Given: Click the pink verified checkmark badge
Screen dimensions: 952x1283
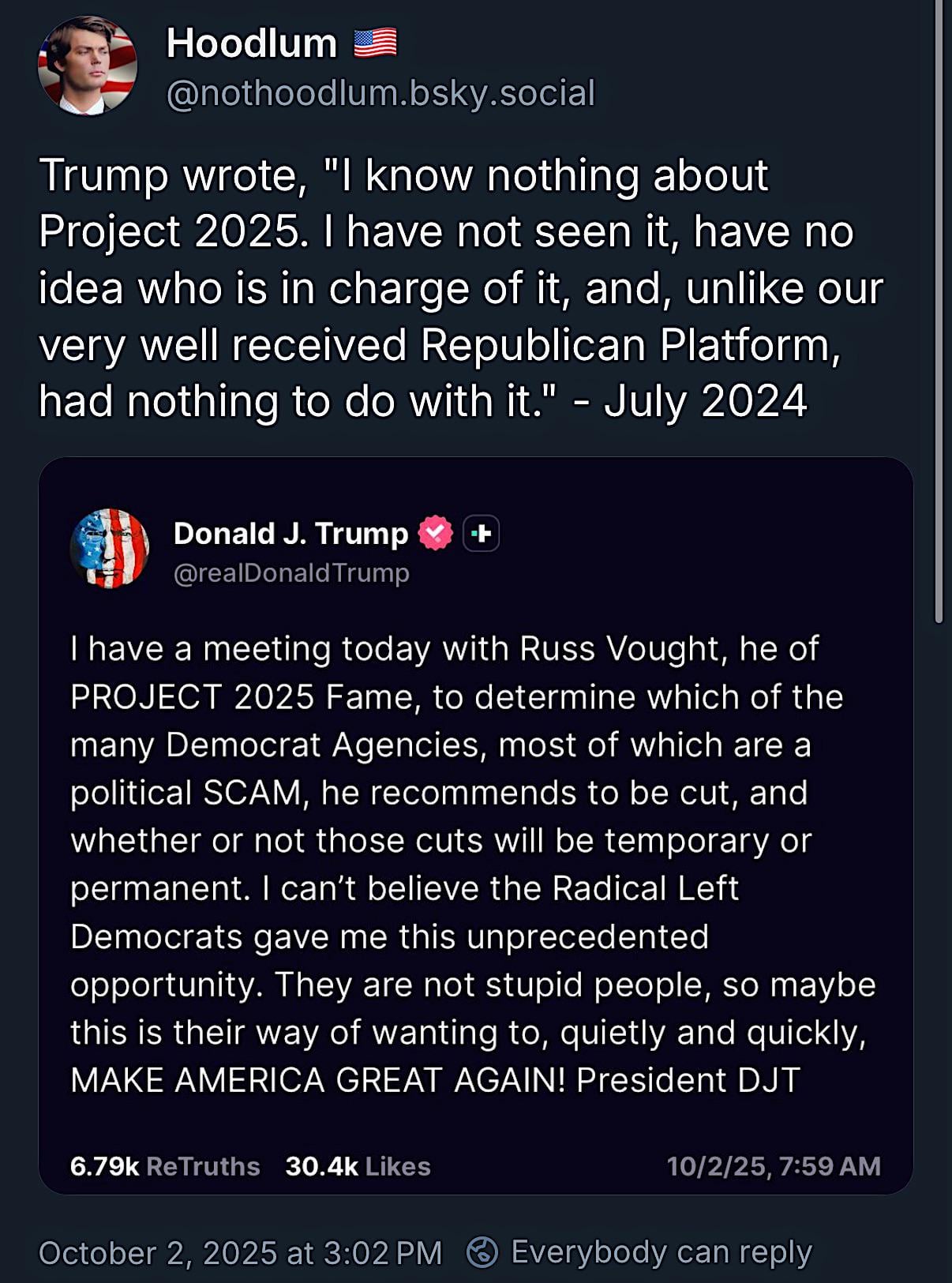Looking at the screenshot, I should pos(435,533).
